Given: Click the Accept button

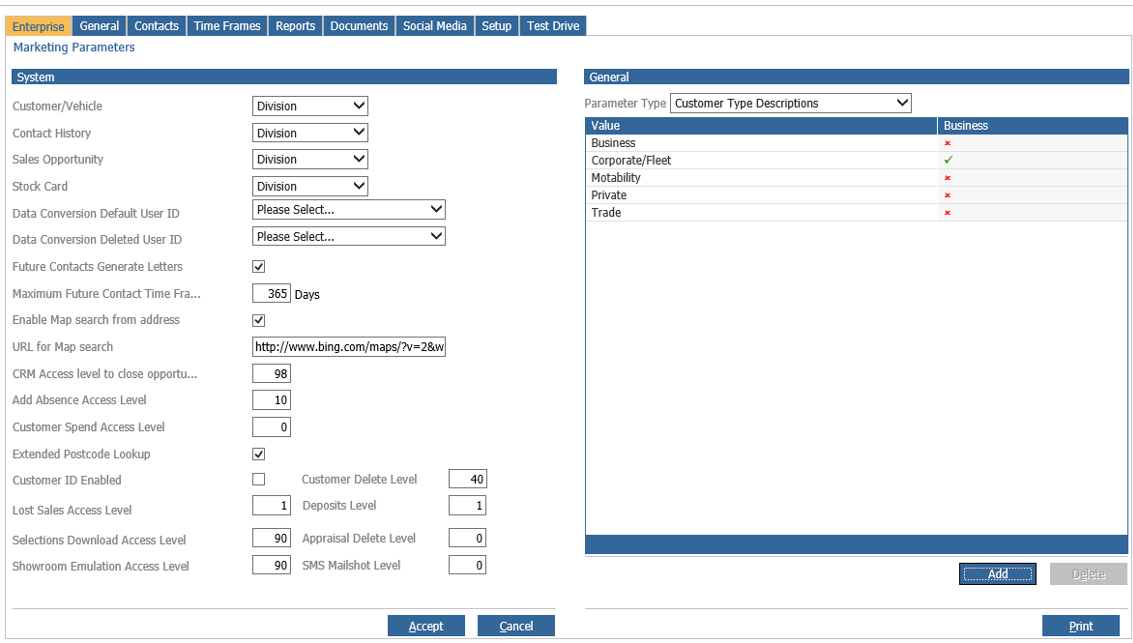Looking at the screenshot, I should tap(426, 626).
